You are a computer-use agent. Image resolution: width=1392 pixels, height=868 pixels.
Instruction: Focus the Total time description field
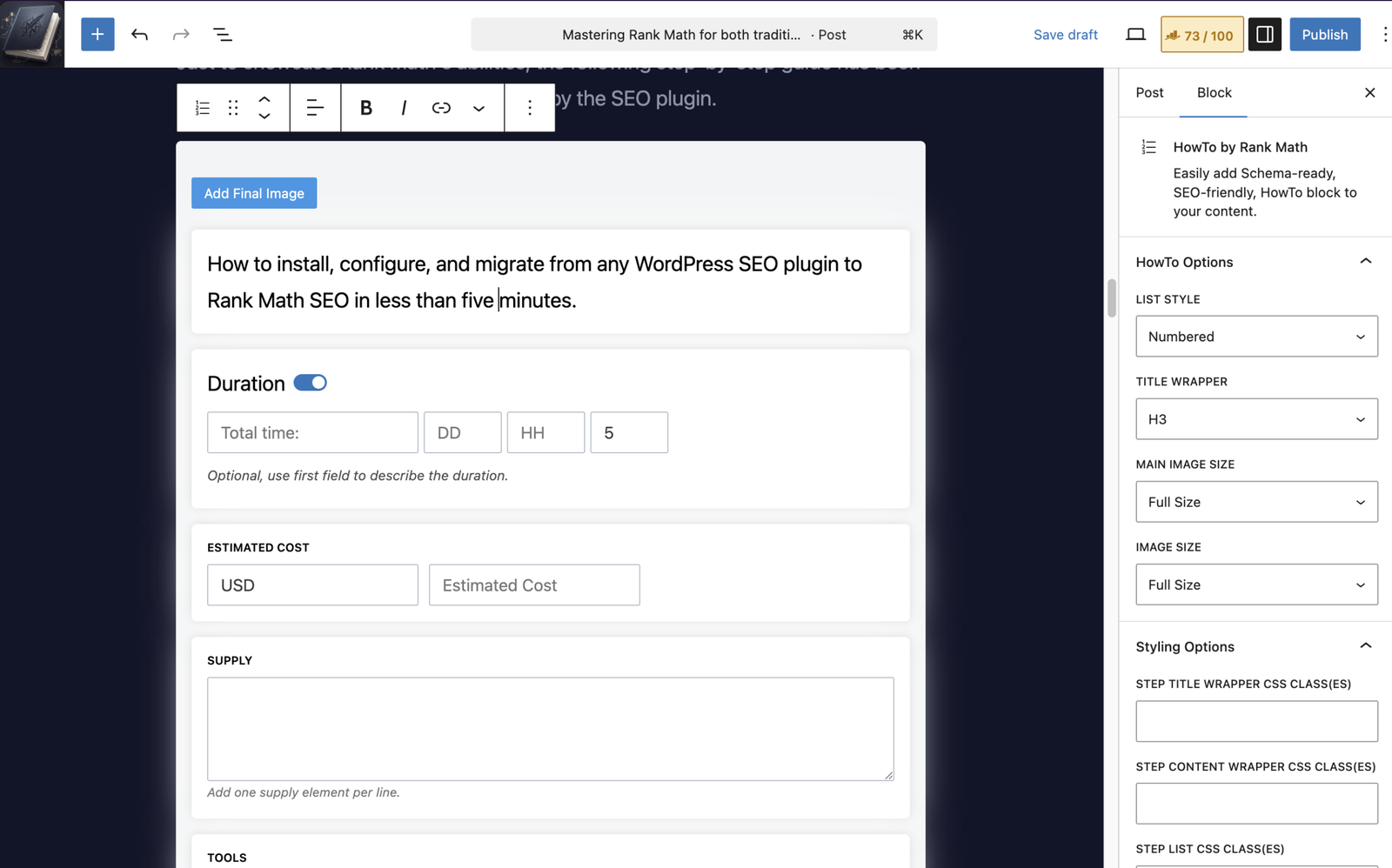tap(312, 432)
